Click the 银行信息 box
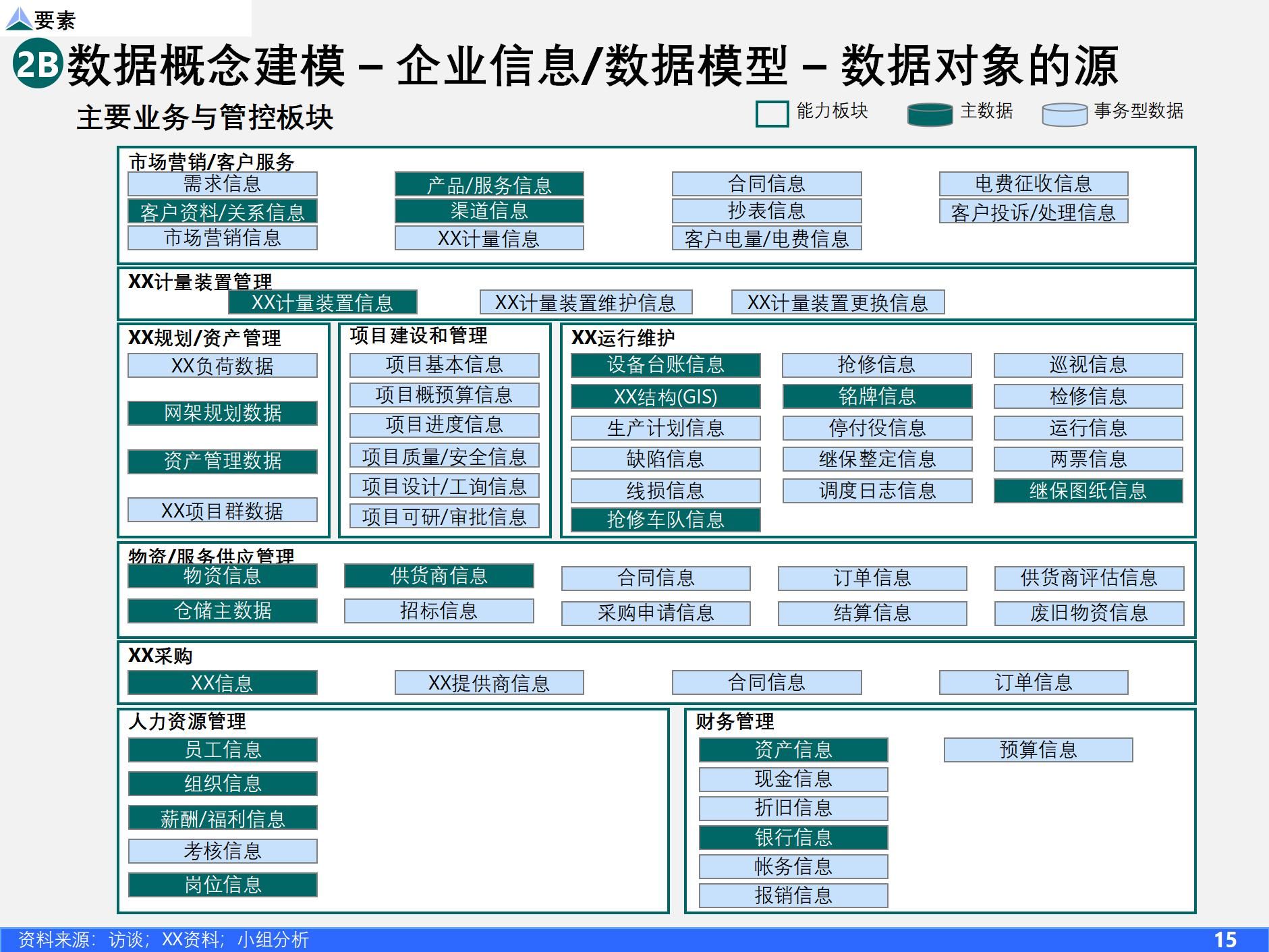Image resolution: width=1269 pixels, height=952 pixels. pos(793,837)
